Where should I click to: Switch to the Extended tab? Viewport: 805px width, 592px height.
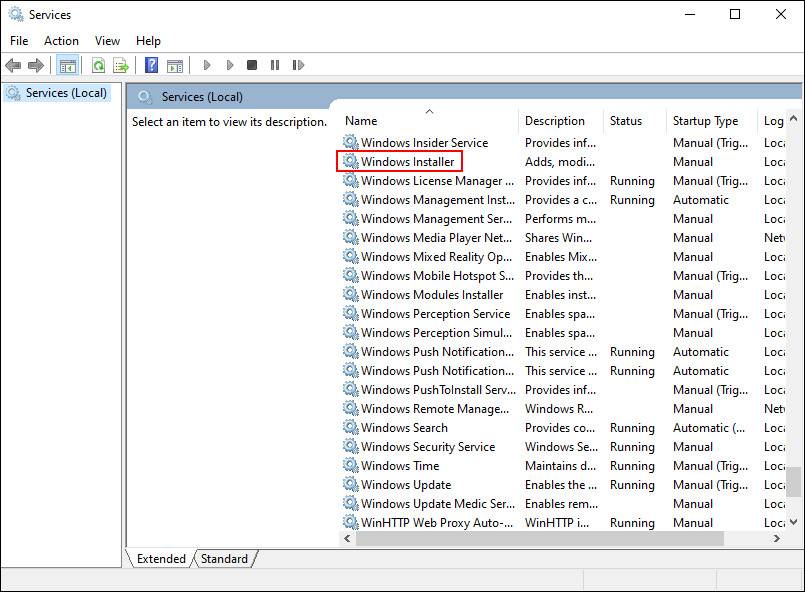[x=160, y=559]
